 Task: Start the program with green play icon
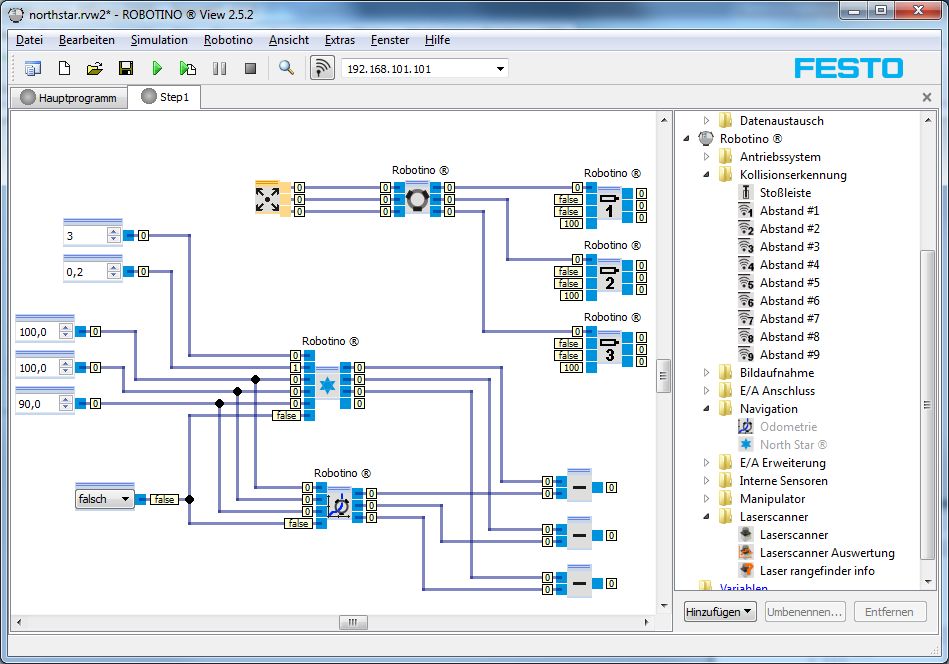click(x=157, y=68)
